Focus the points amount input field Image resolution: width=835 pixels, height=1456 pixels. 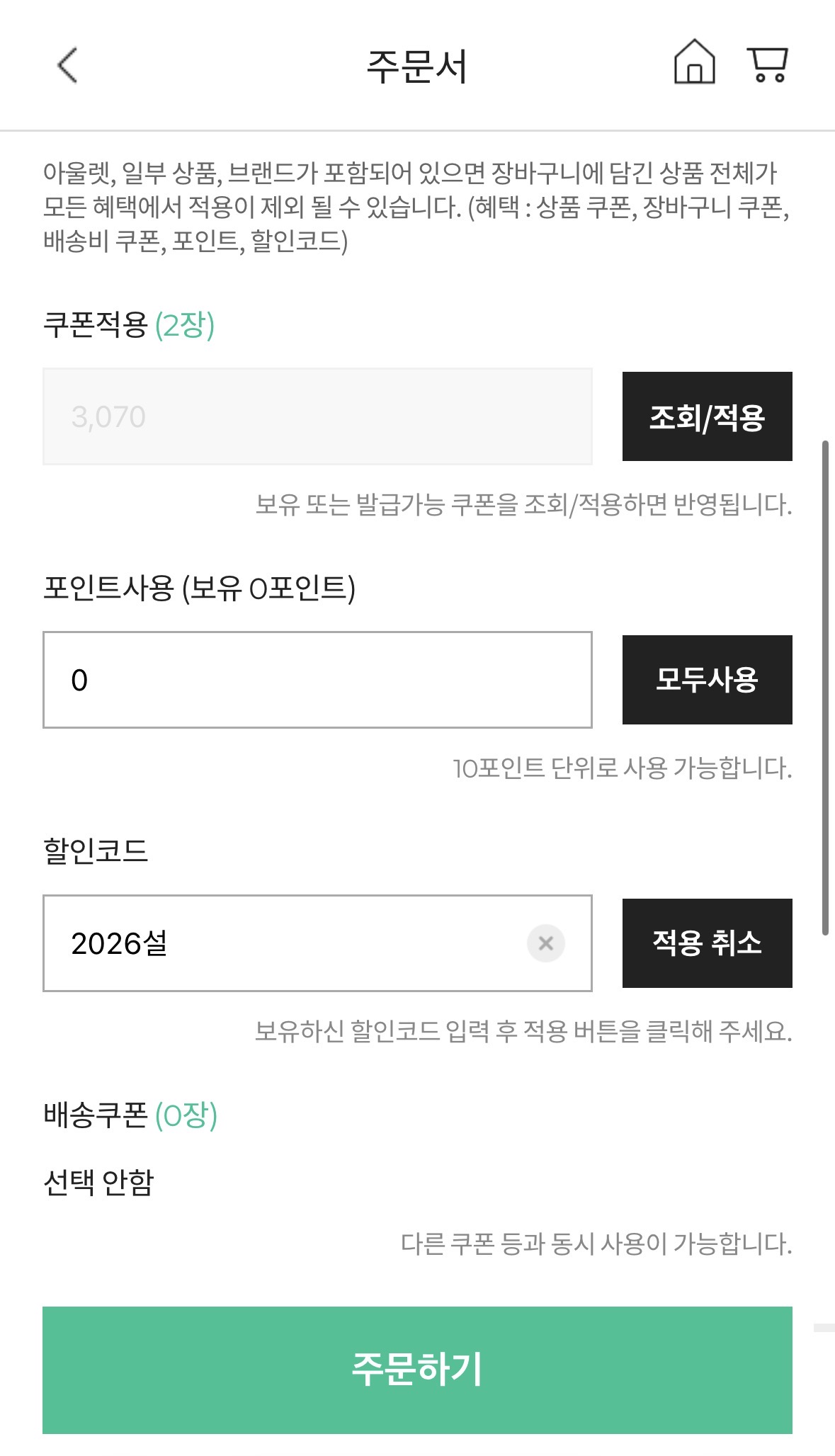(317, 680)
